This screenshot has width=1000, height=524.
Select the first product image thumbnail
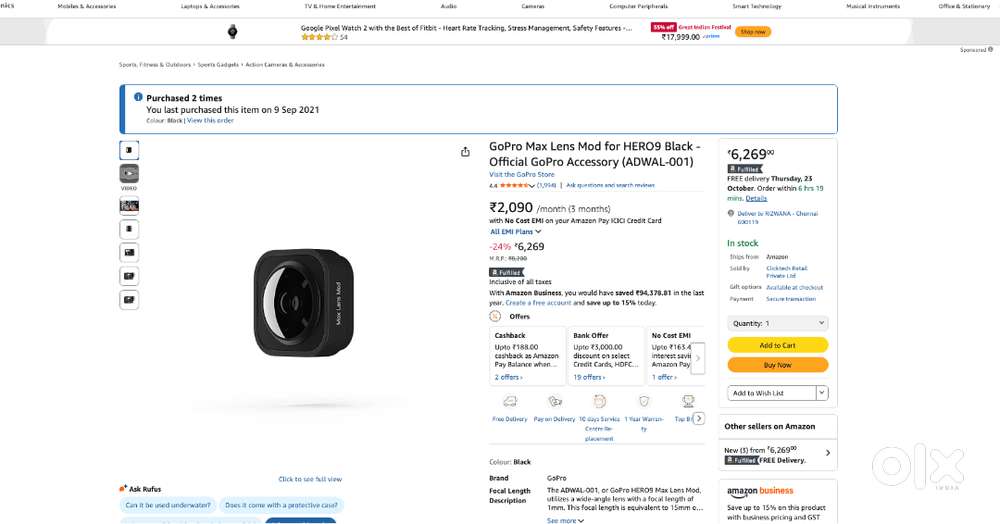129,151
